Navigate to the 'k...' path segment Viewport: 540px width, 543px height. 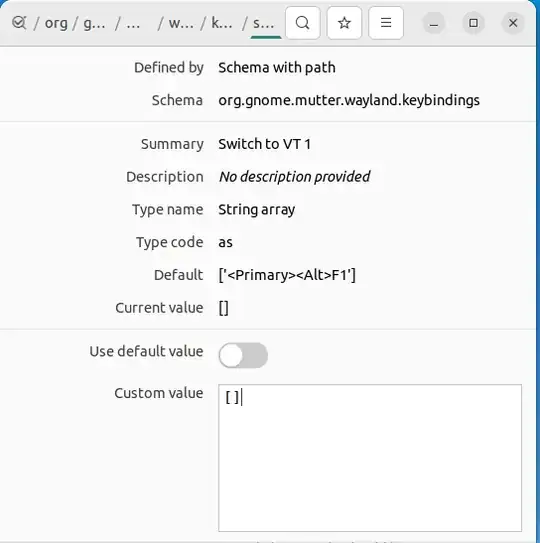click(x=222, y=23)
